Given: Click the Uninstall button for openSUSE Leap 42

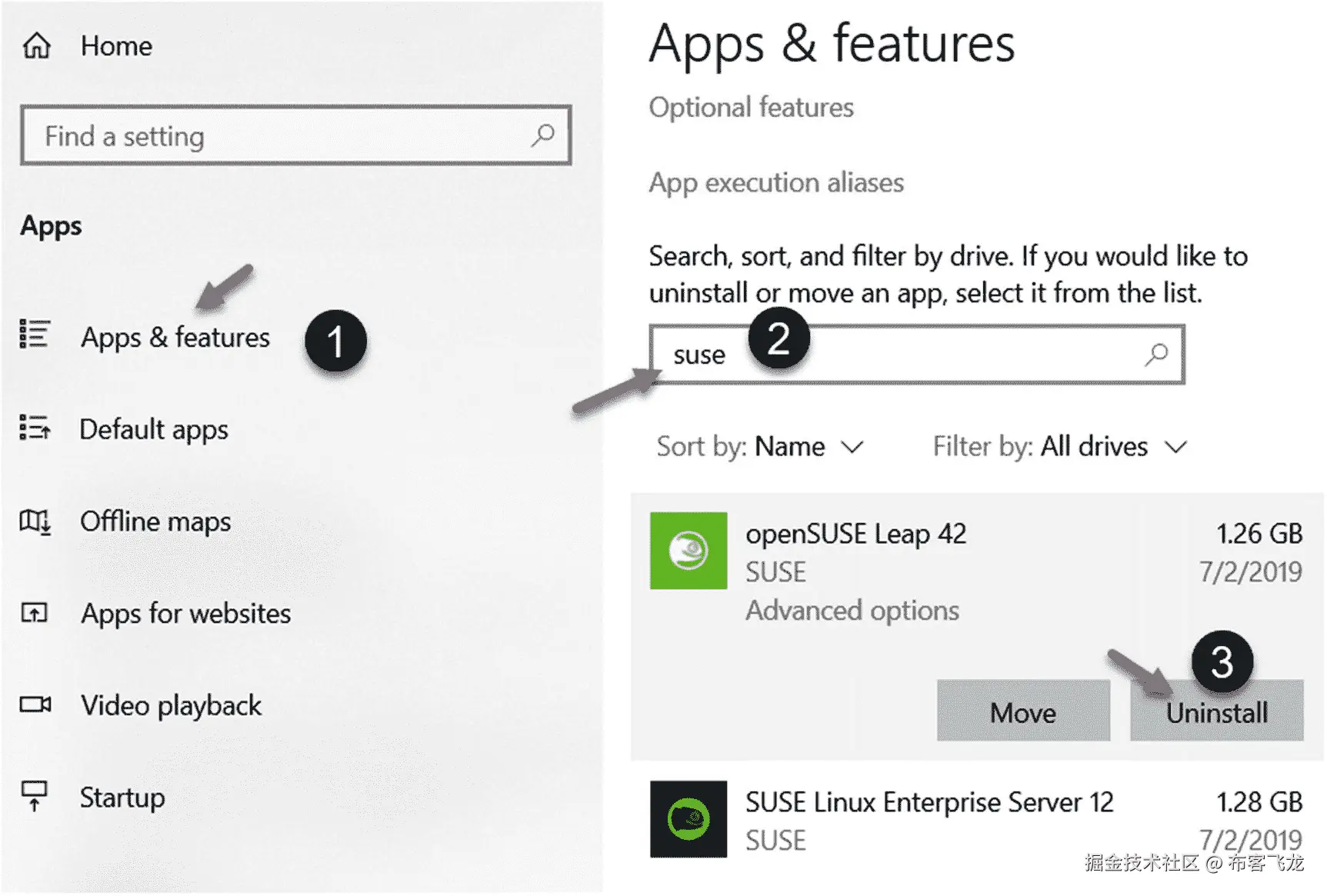Looking at the screenshot, I should coord(1217,711).
